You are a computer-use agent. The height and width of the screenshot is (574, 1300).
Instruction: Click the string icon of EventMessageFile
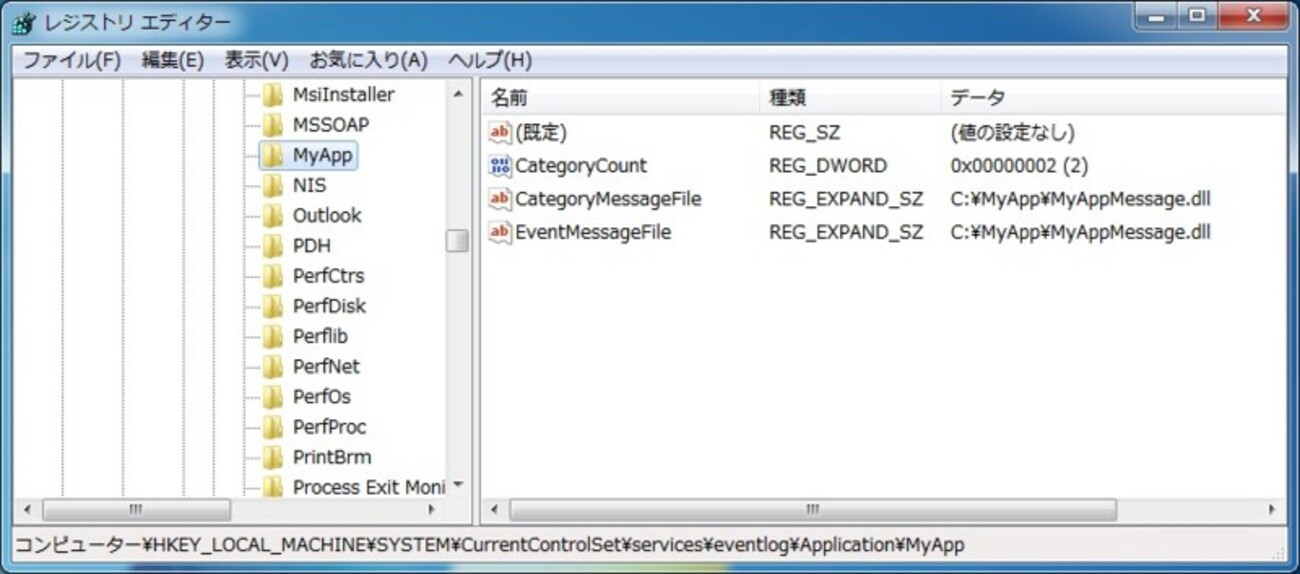tap(500, 233)
